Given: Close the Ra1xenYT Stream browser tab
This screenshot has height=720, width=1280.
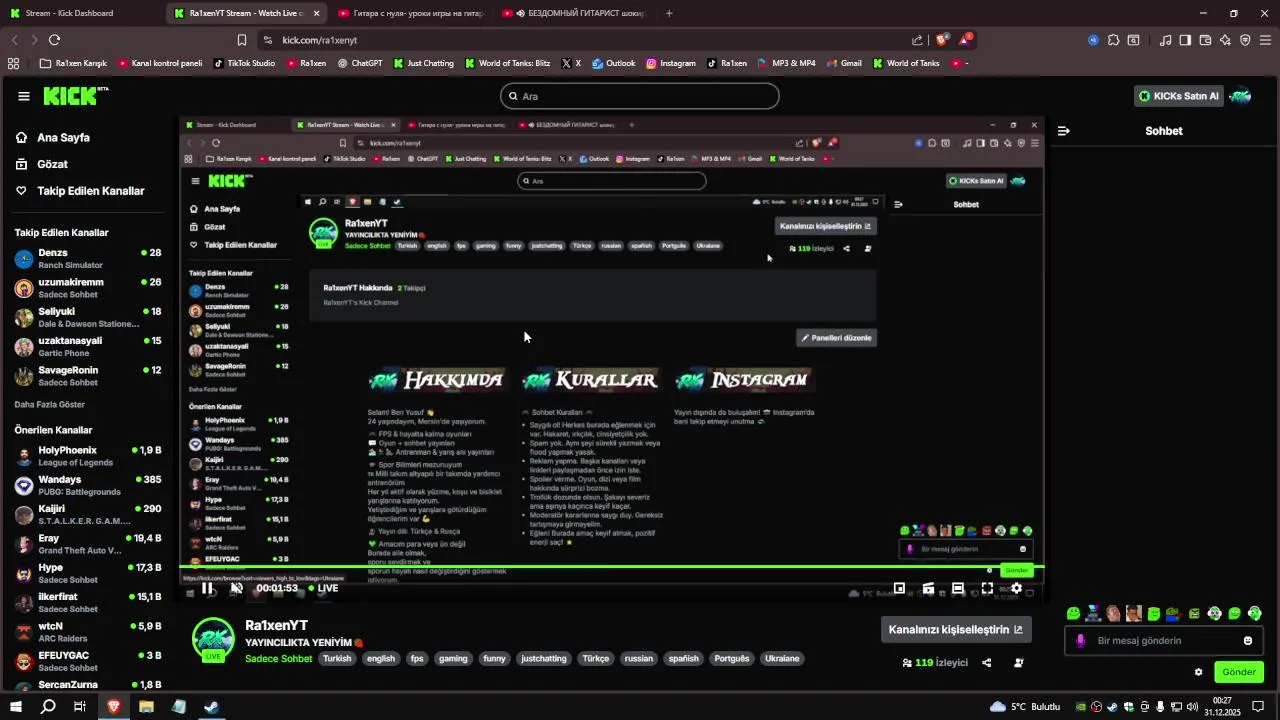Looking at the screenshot, I should (x=317, y=13).
